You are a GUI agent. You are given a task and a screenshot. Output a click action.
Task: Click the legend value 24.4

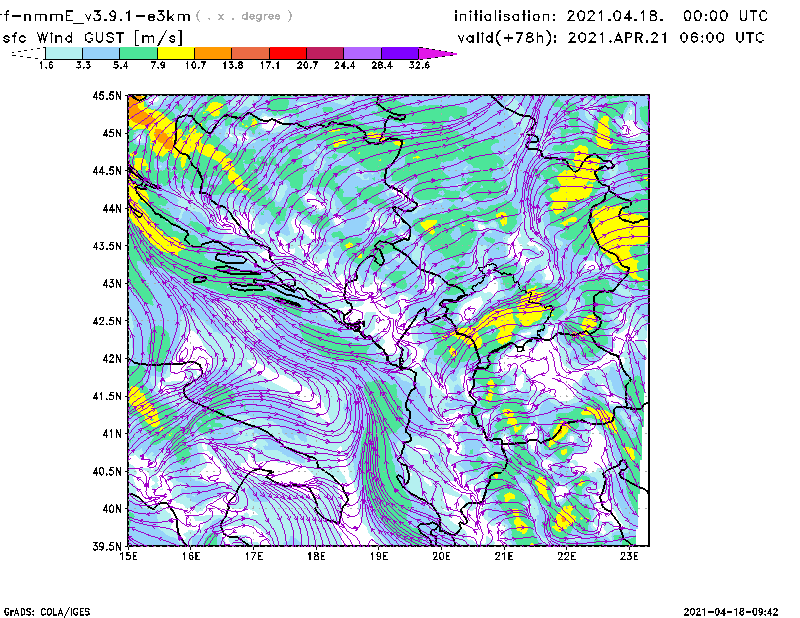(344, 65)
